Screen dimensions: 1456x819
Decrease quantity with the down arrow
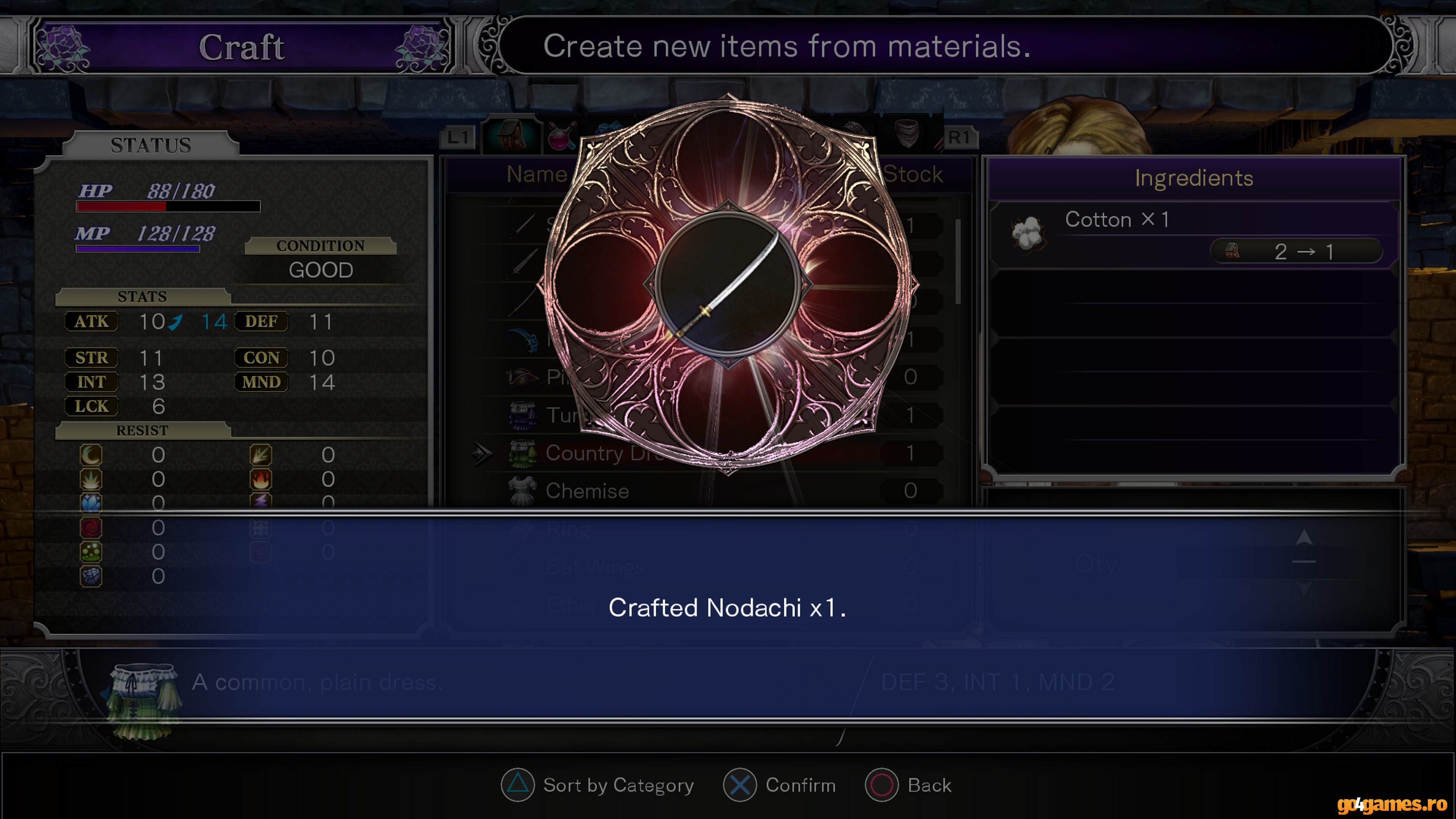[1304, 588]
